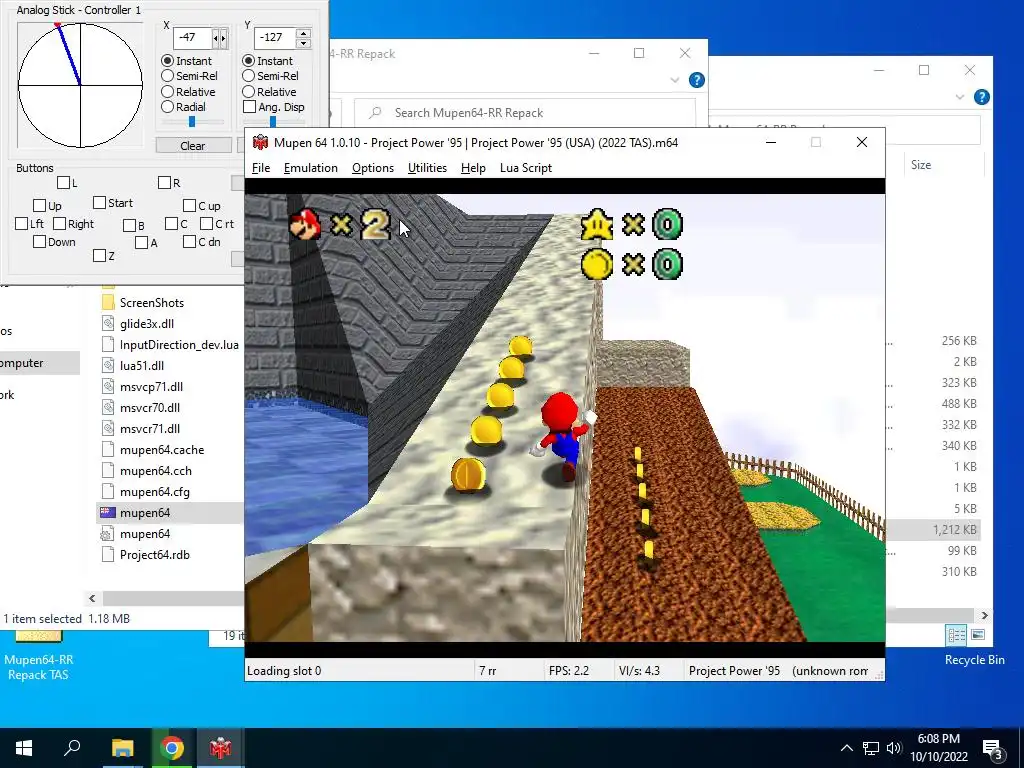Select mupen64 settings file with gear icon
The height and width of the screenshot is (768, 1024).
(108, 534)
